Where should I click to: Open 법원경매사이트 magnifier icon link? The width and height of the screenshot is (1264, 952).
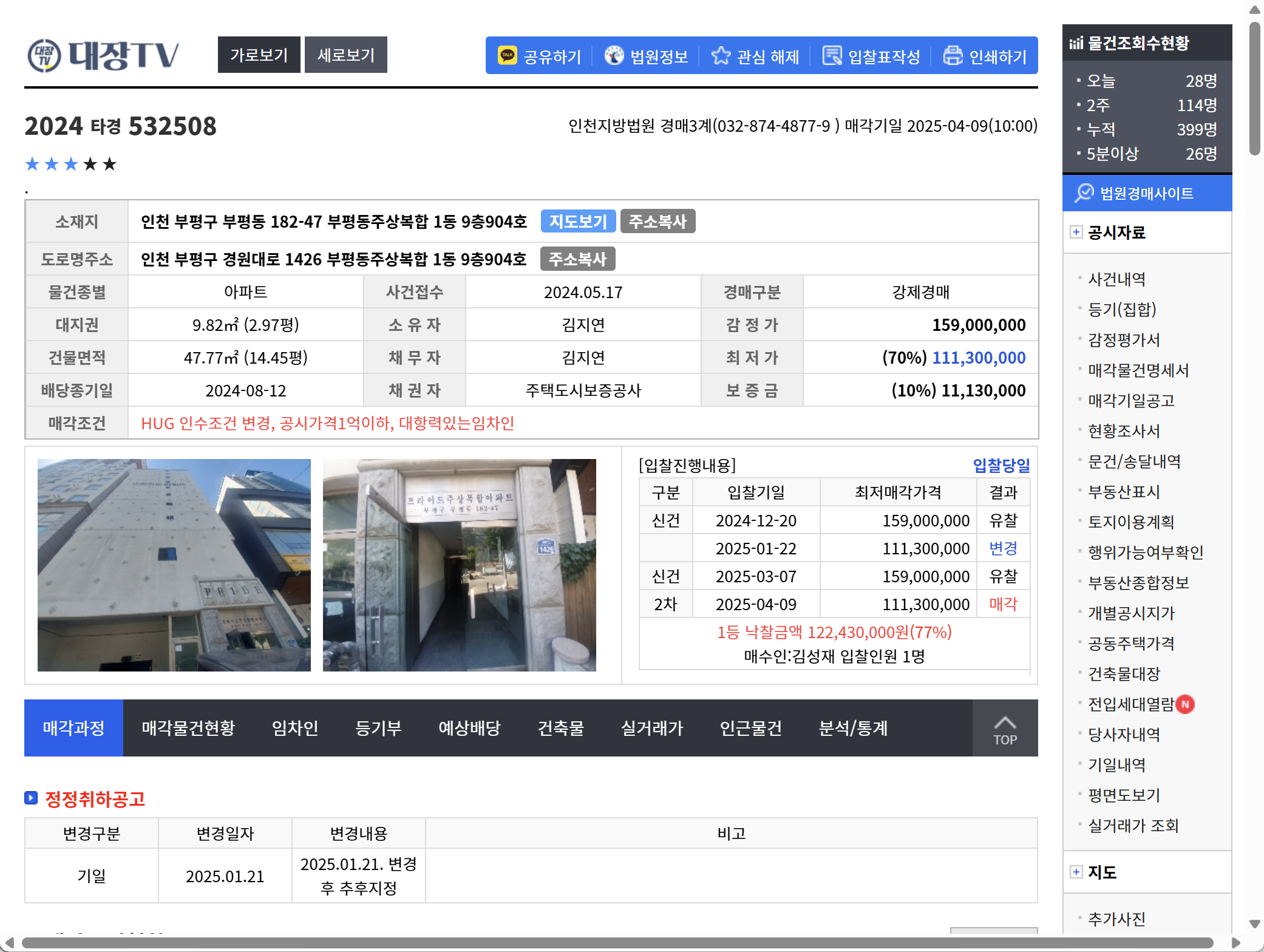(x=1084, y=193)
